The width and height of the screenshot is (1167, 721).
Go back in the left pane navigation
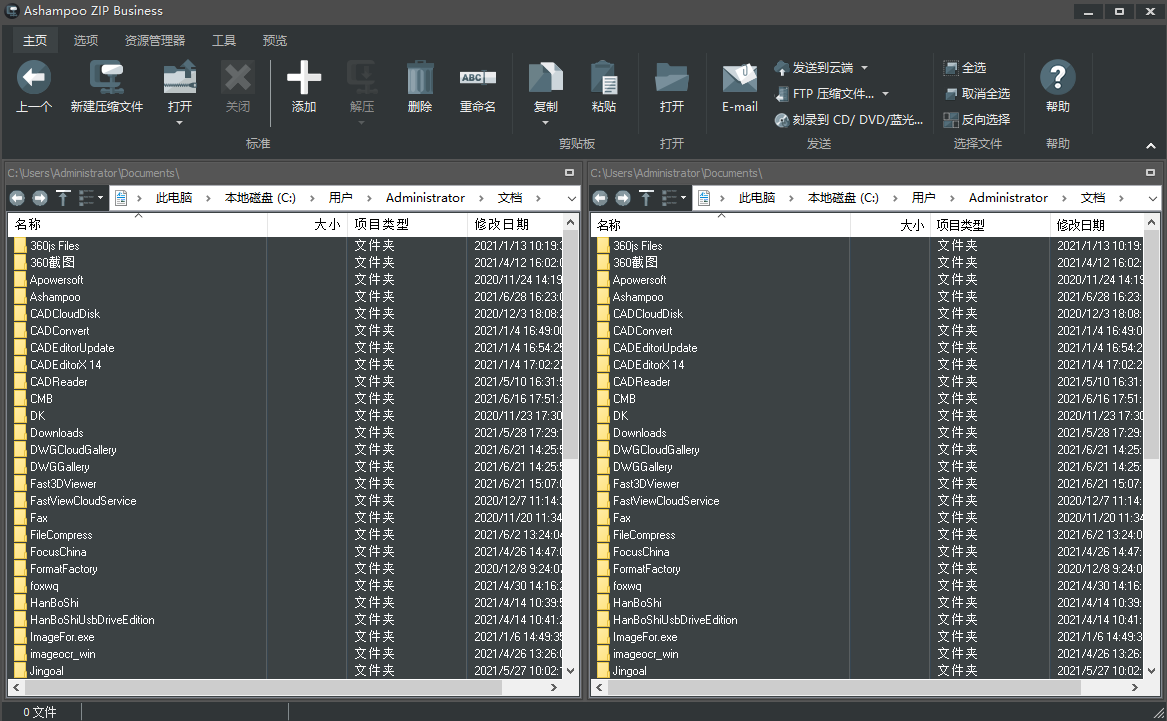(x=17, y=198)
